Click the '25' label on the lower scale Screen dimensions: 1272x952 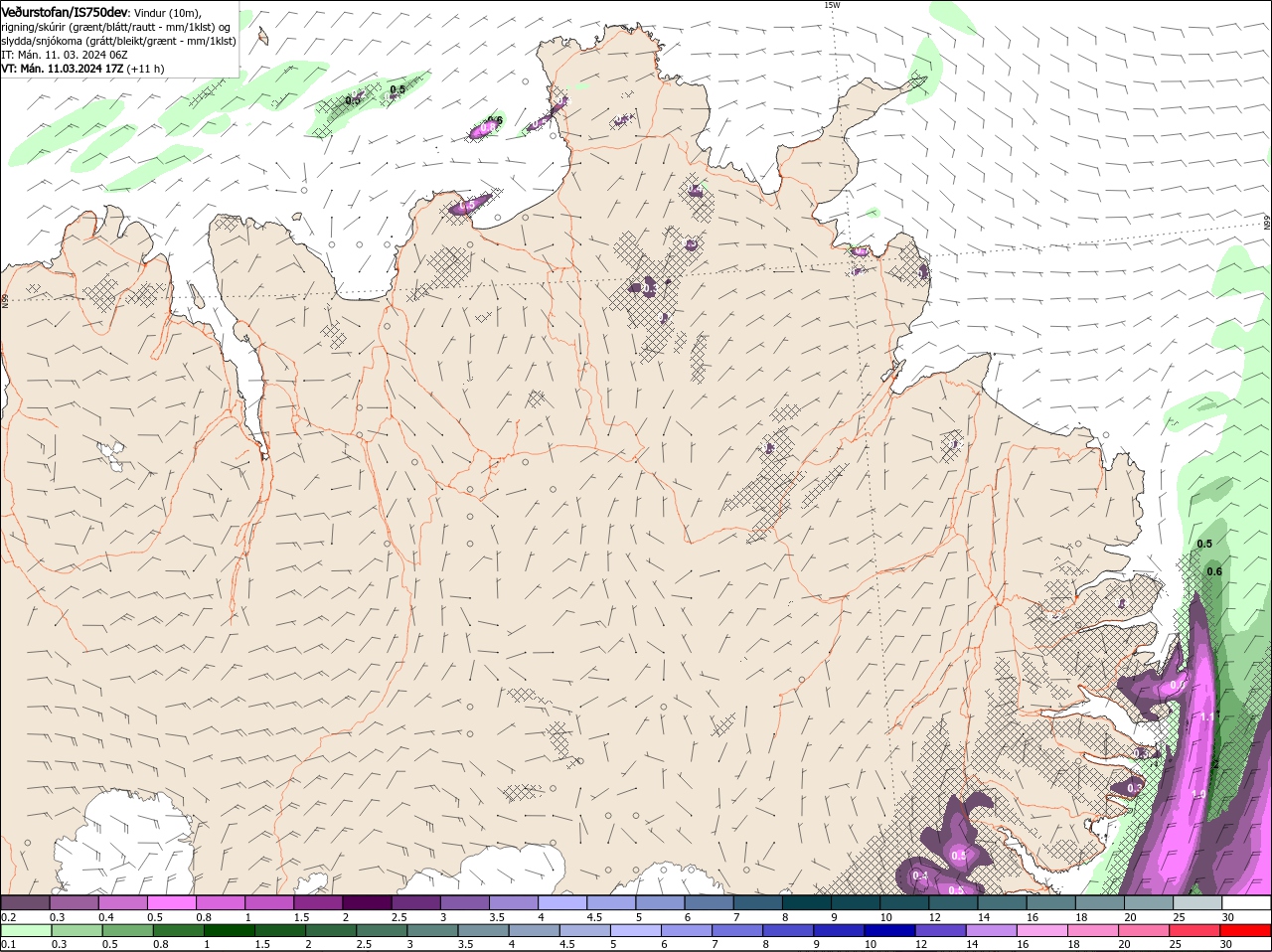[1176, 944]
